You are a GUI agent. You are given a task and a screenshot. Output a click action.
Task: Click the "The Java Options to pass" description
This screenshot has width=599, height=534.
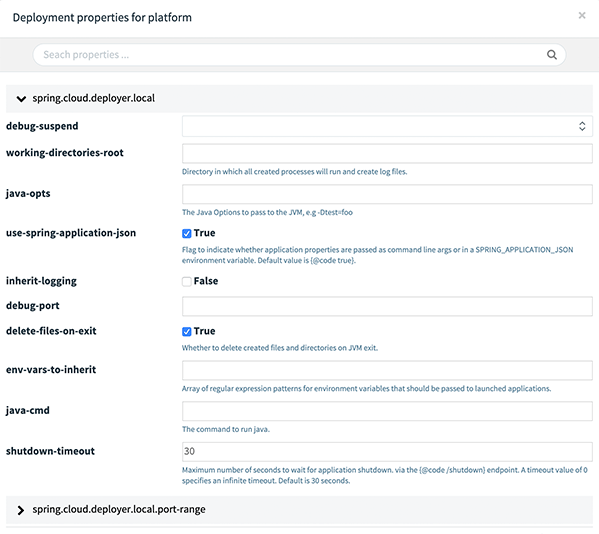coord(267,212)
